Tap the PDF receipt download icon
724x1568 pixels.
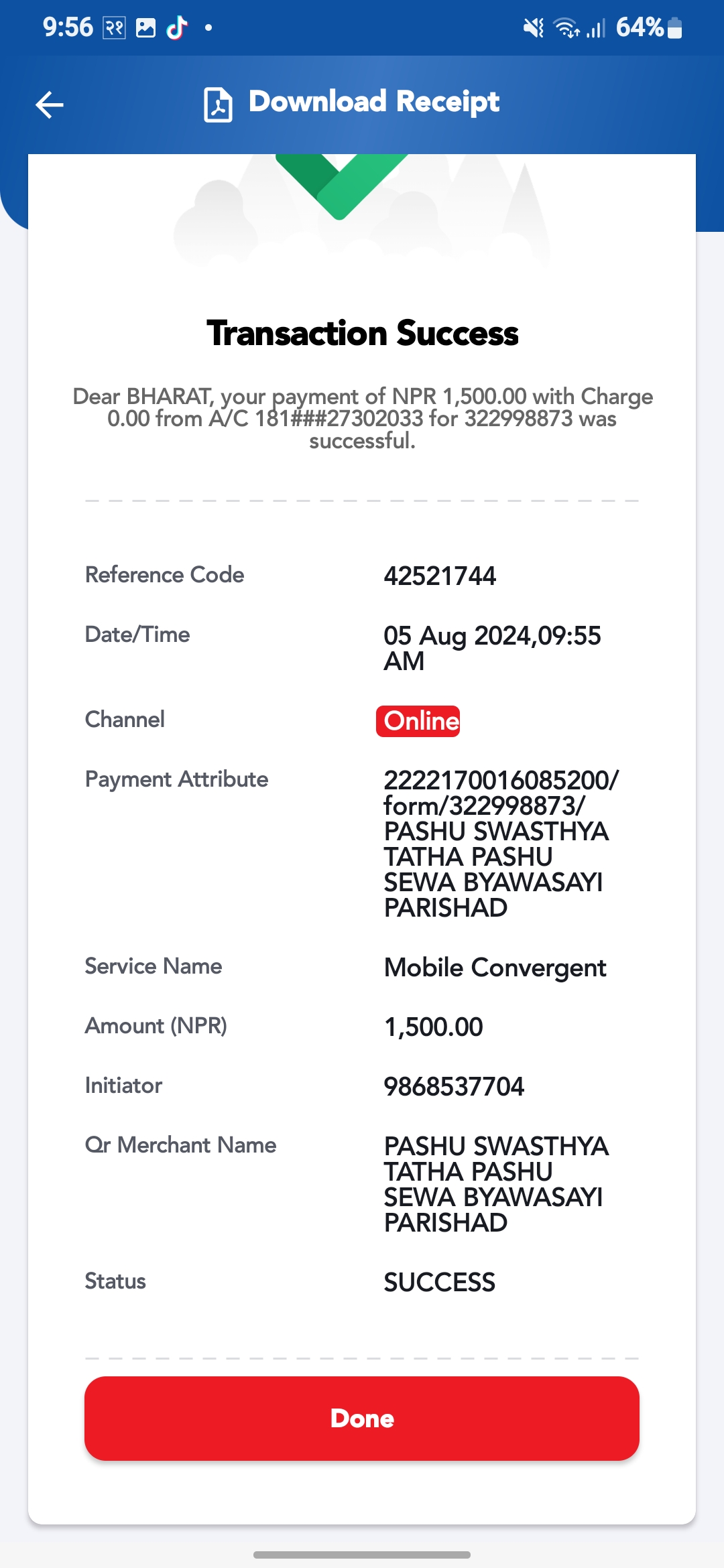(x=218, y=105)
